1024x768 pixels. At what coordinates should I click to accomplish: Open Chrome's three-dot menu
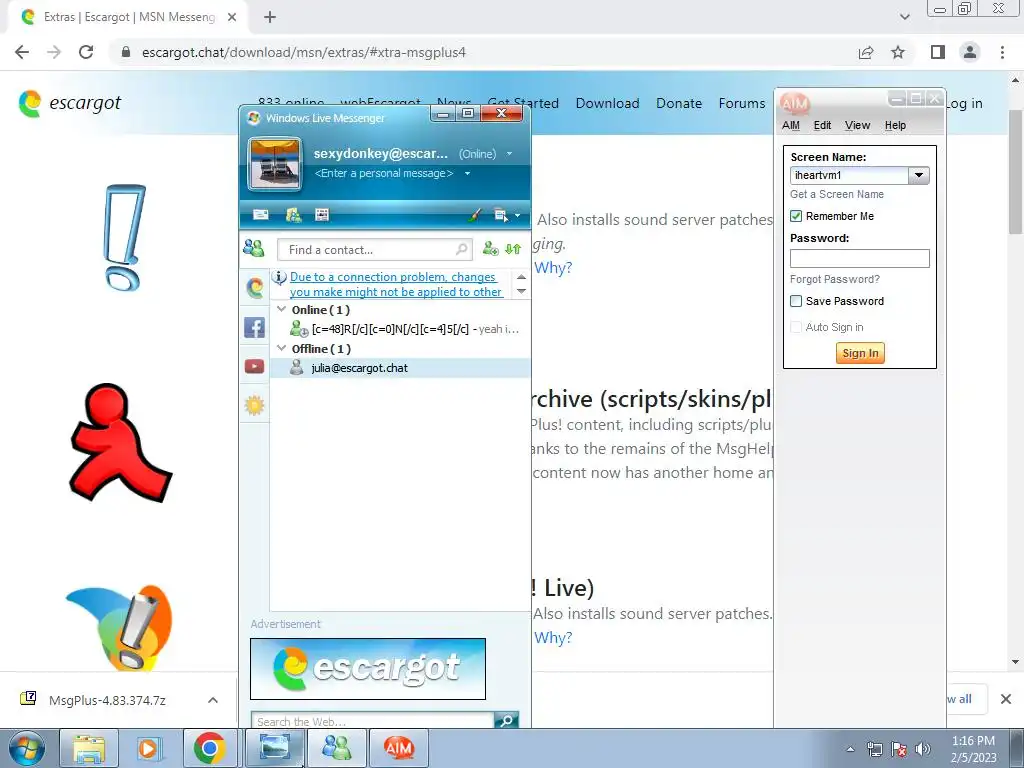pyautogui.click(x=1002, y=52)
